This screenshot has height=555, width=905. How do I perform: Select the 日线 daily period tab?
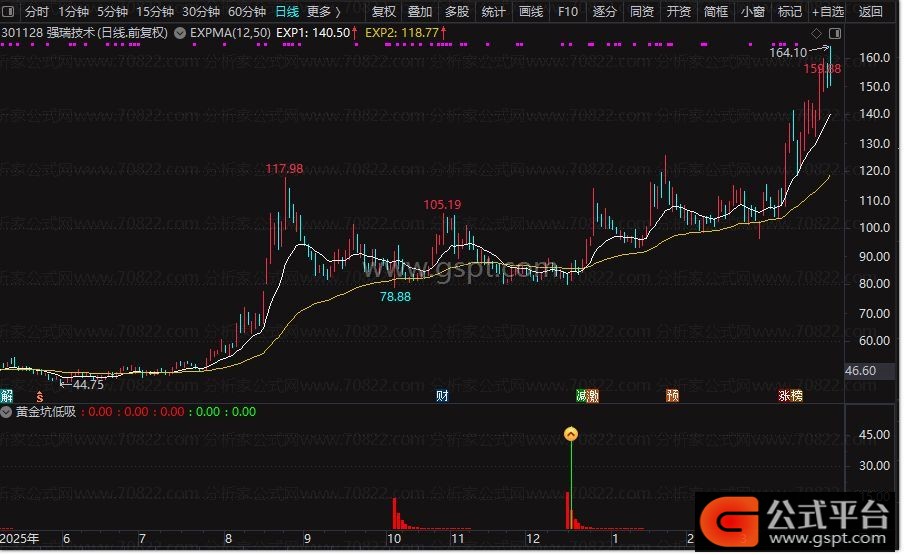[x=286, y=12]
